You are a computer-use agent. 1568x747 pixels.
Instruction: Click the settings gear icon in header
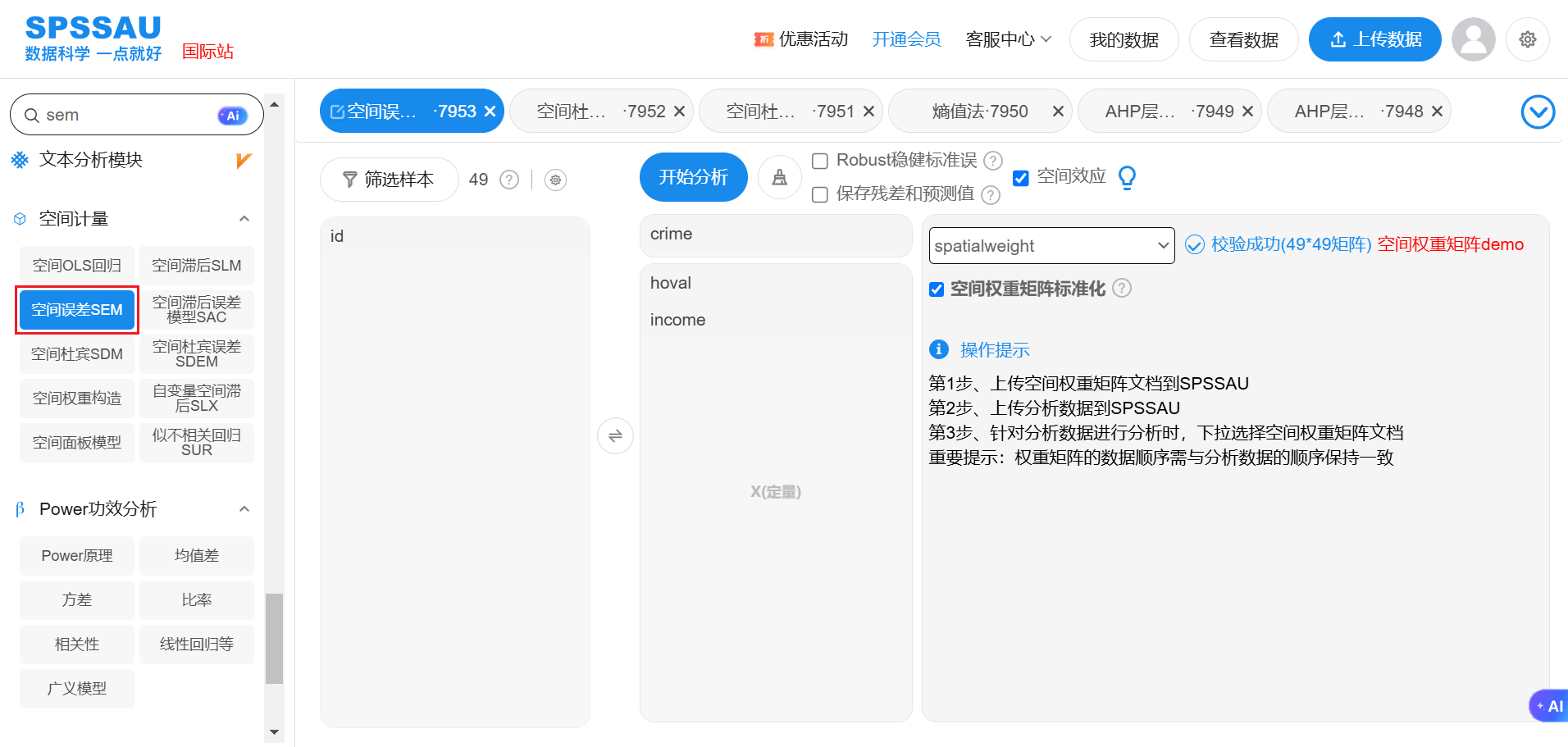tap(1527, 39)
